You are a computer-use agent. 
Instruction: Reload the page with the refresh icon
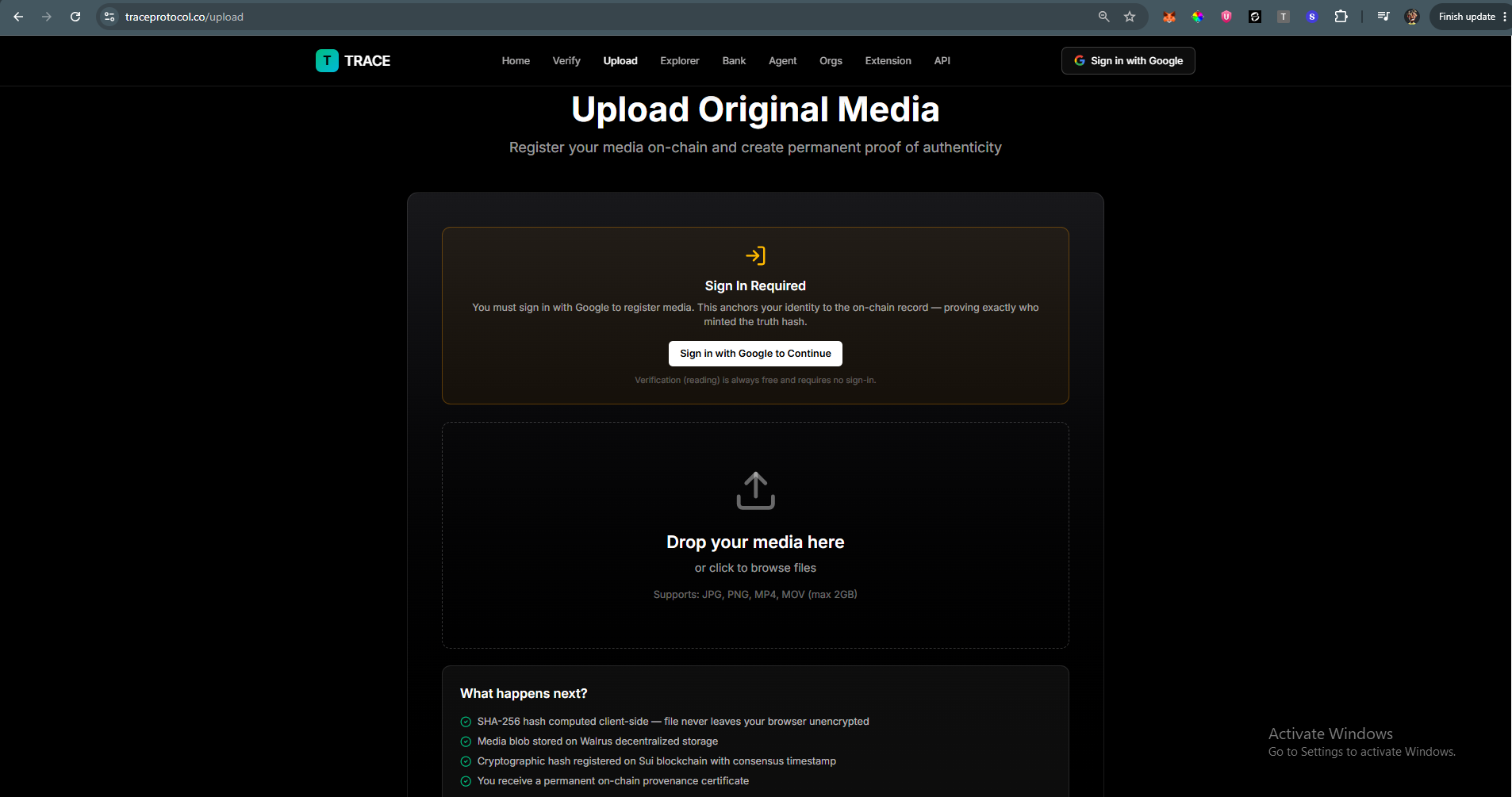tap(75, 17)
